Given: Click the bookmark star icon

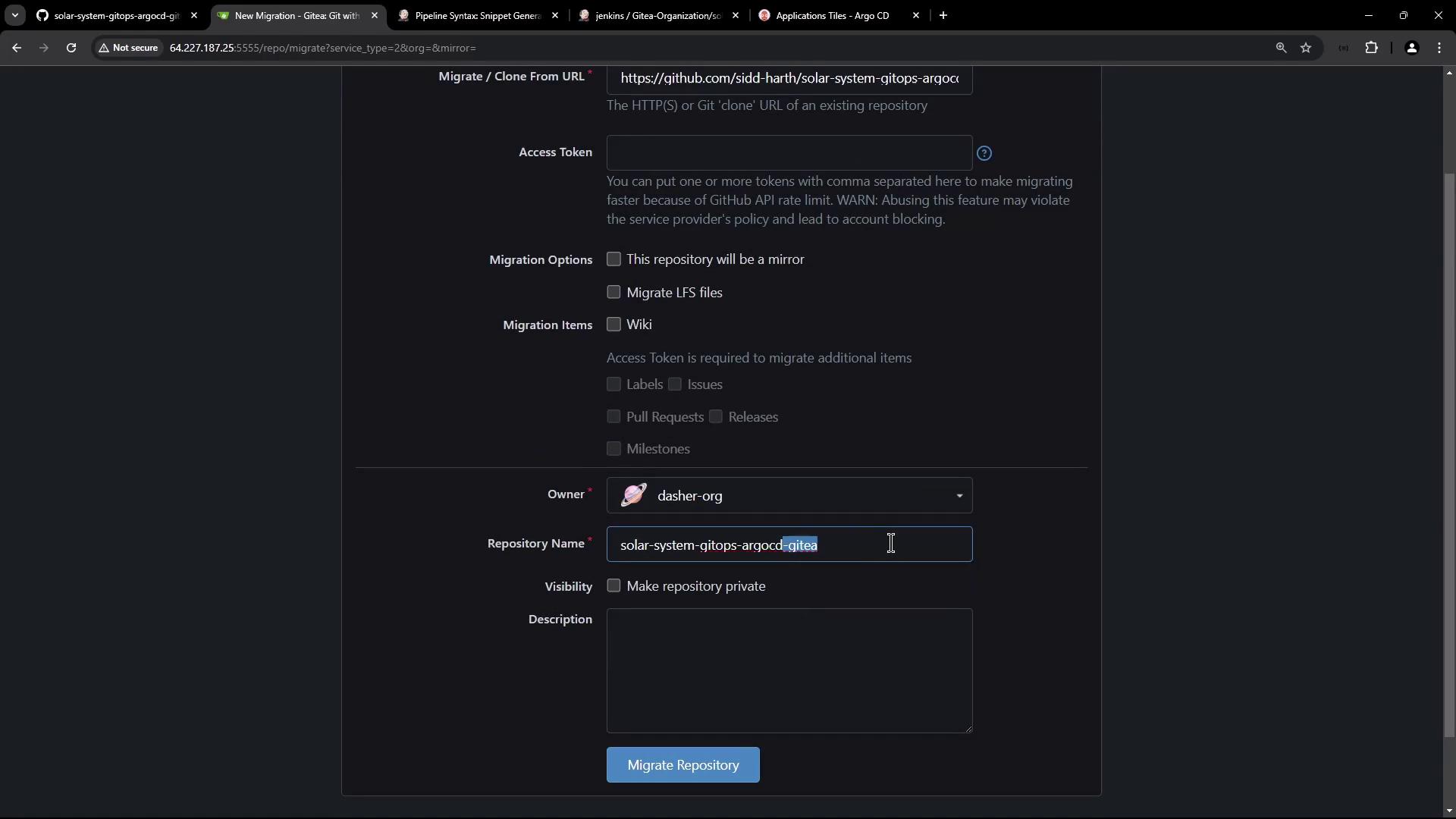Looking at the screenshot, I should 1306,48.
